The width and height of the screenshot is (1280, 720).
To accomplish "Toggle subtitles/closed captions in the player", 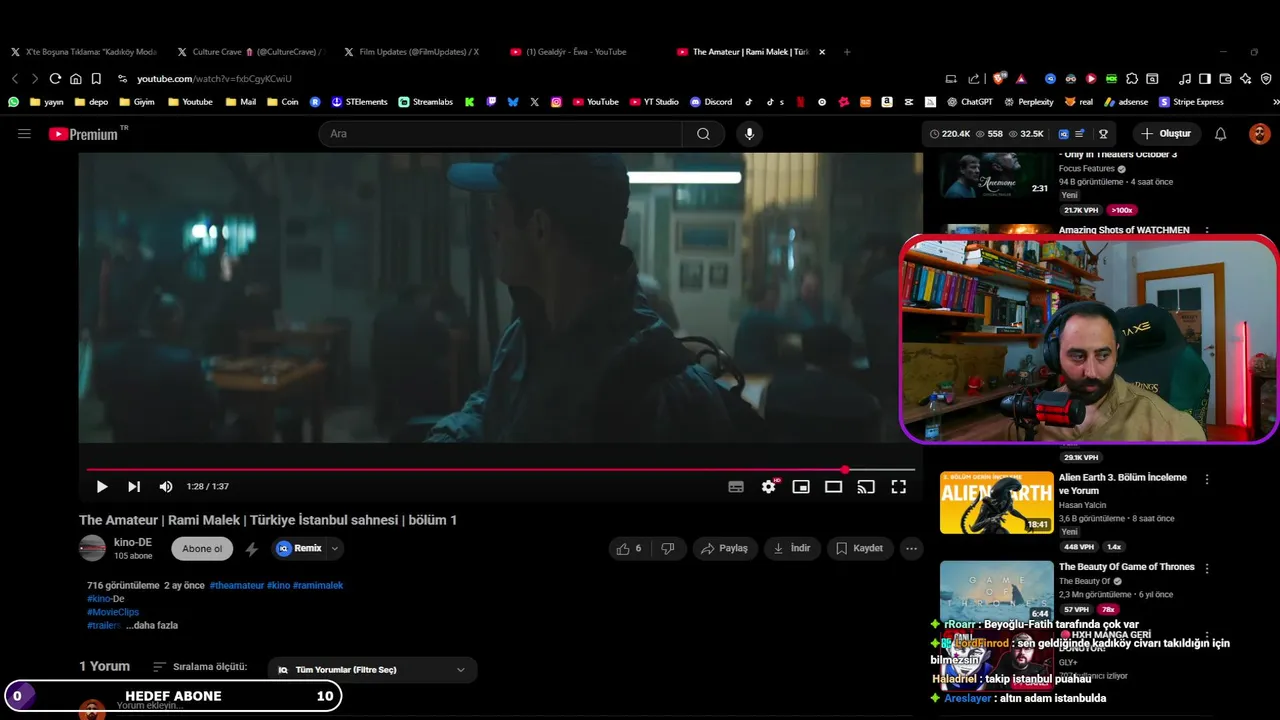I will click(736, 487).
